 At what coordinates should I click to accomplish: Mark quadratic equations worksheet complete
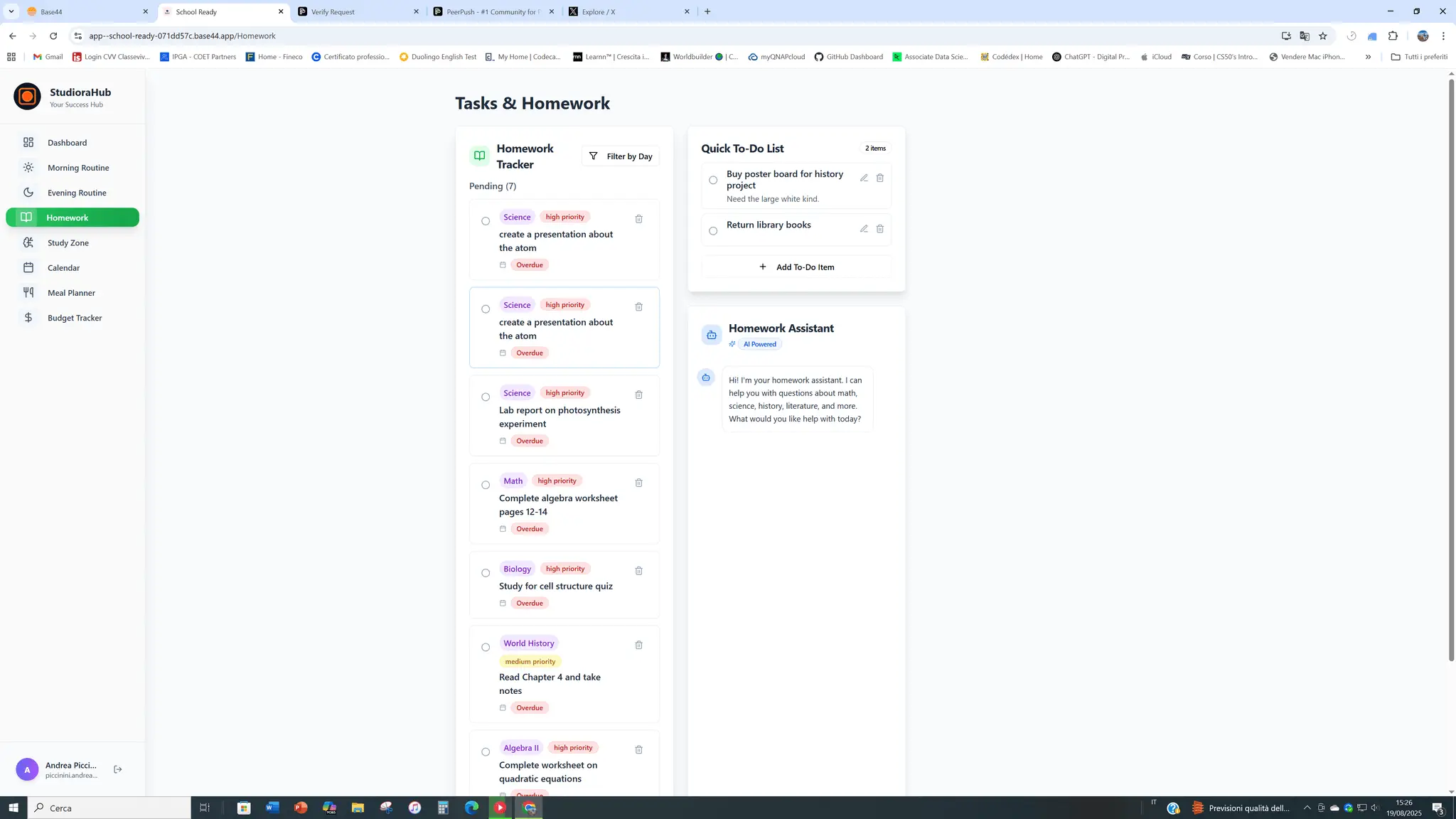pyautogui.click(x=486, y=752)
